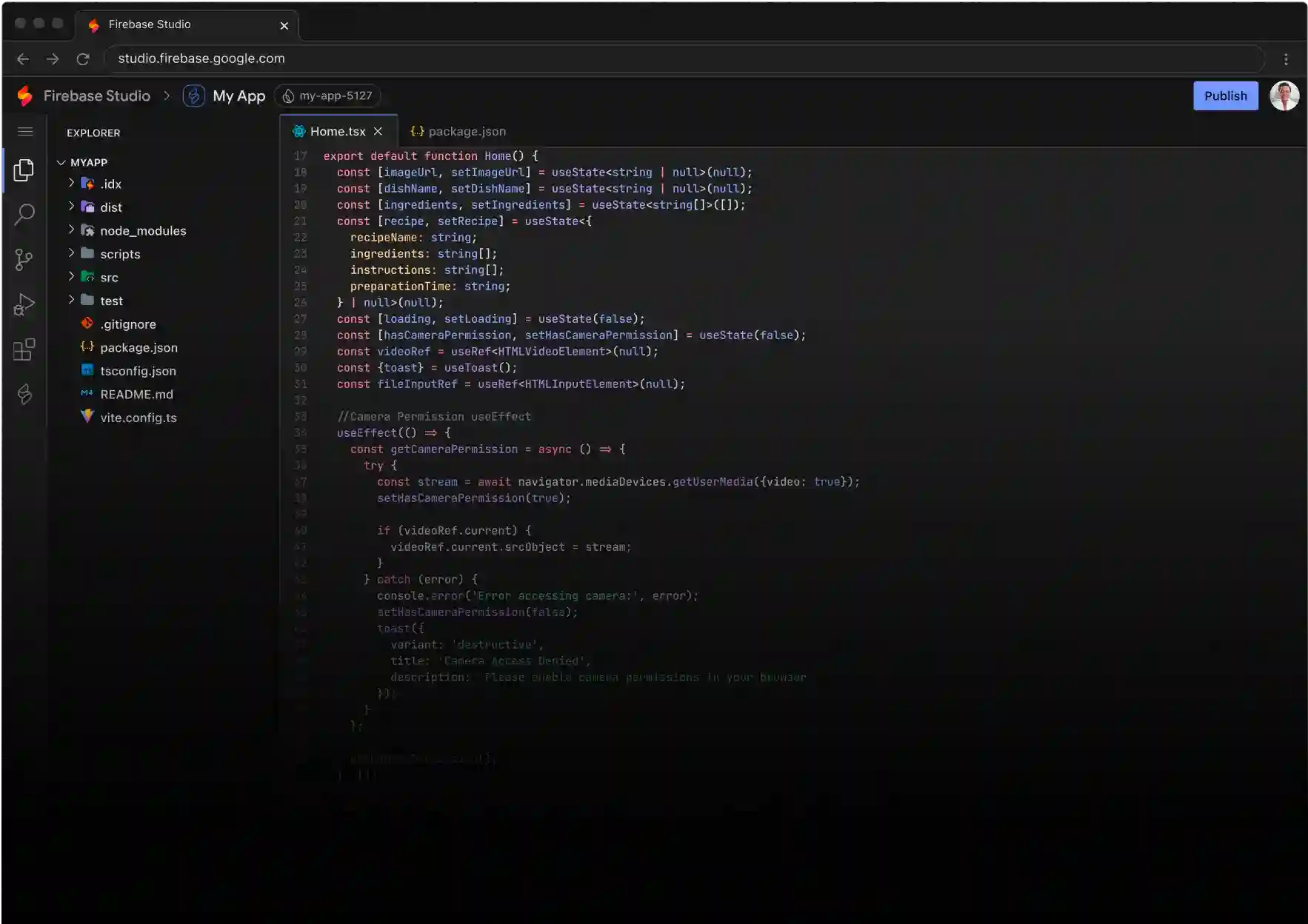Select the README.md file

pyautogui.click(x=136, y=394)
